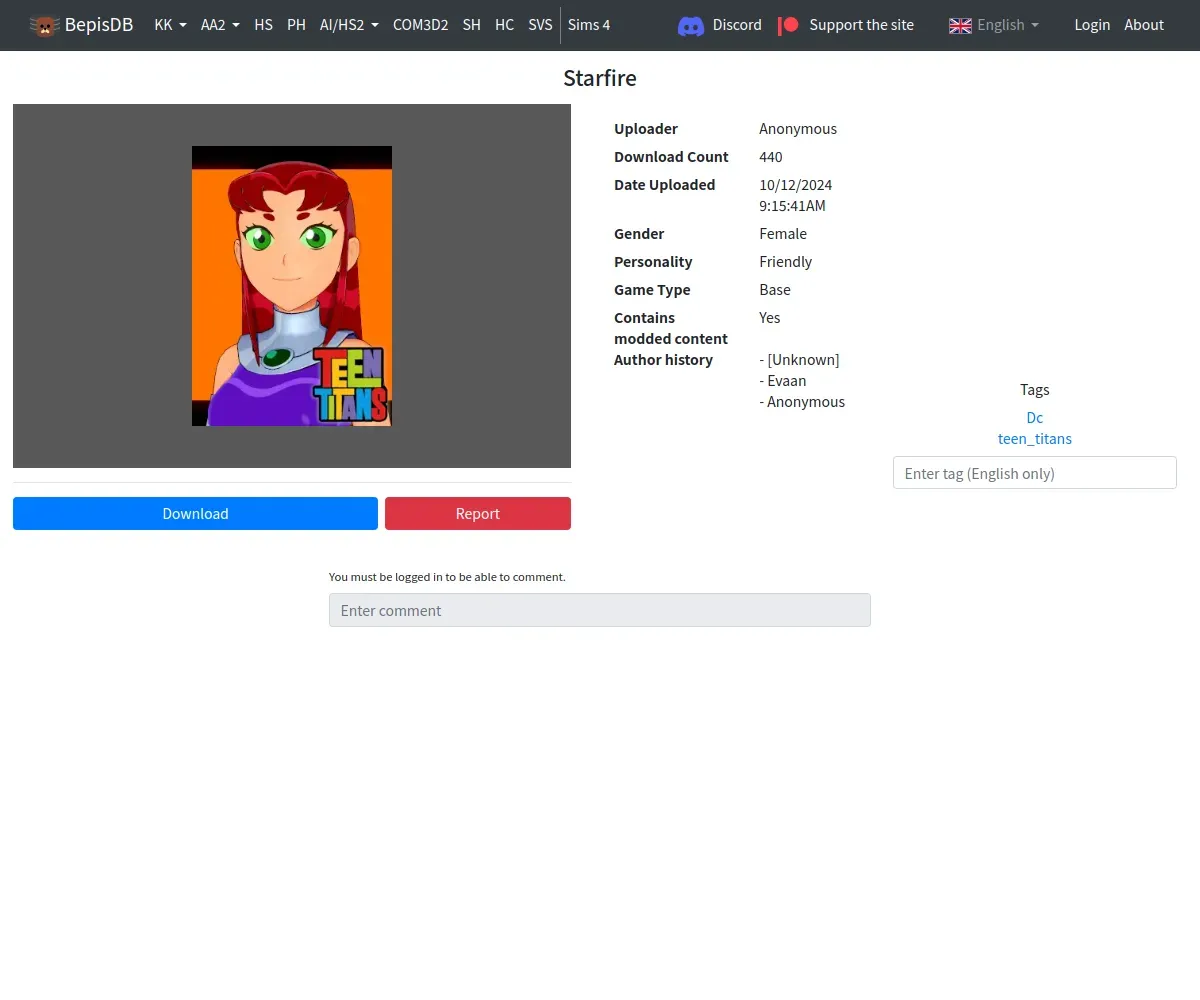Open the HC section
1200x1000 pixels.
coord(504,25)
